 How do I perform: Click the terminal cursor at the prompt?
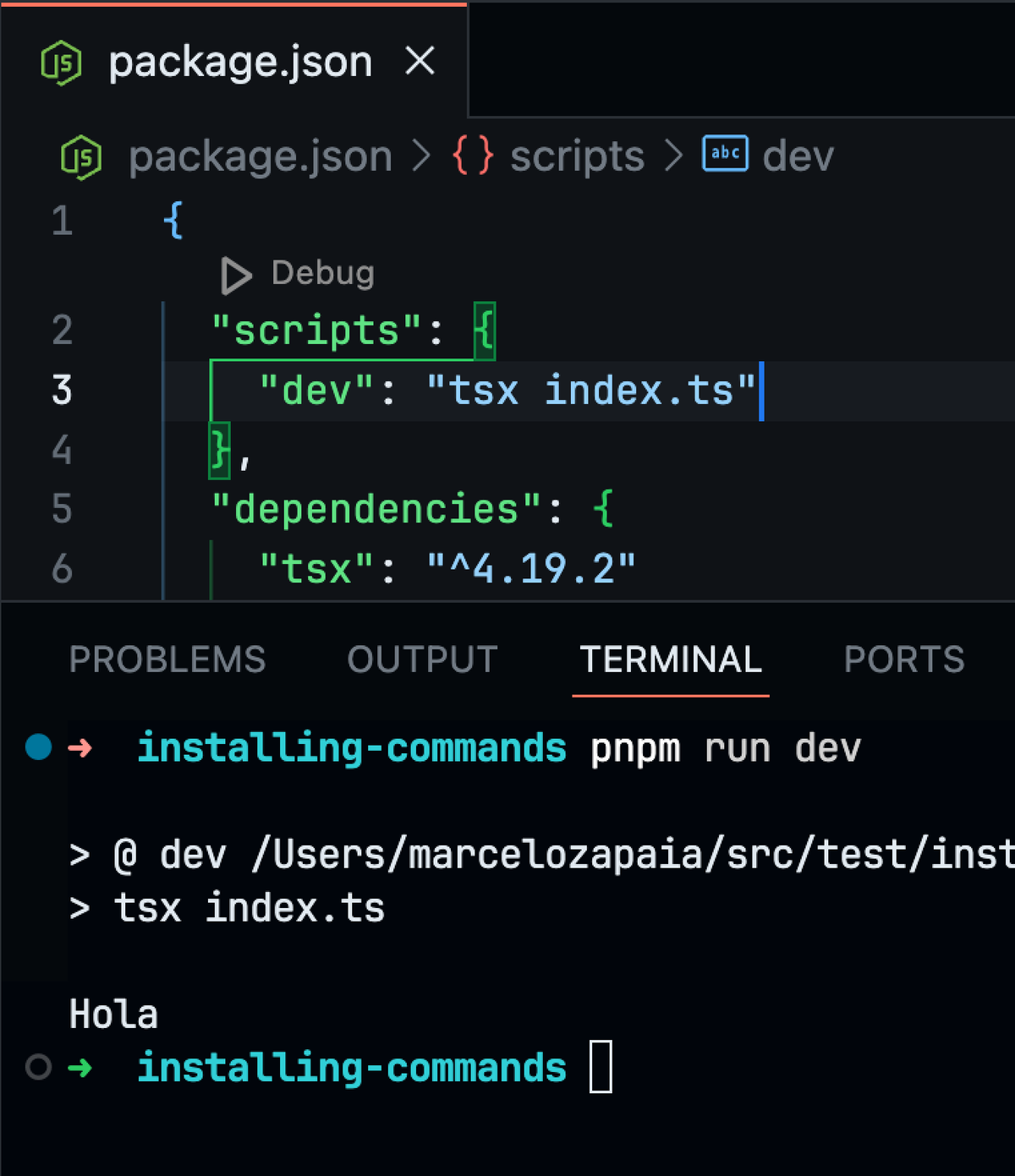[x=601, y=1067]
